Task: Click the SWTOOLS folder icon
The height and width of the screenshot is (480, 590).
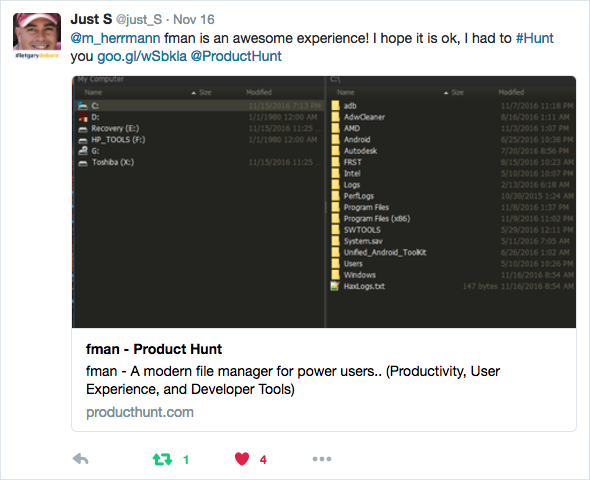Action: 335,230
